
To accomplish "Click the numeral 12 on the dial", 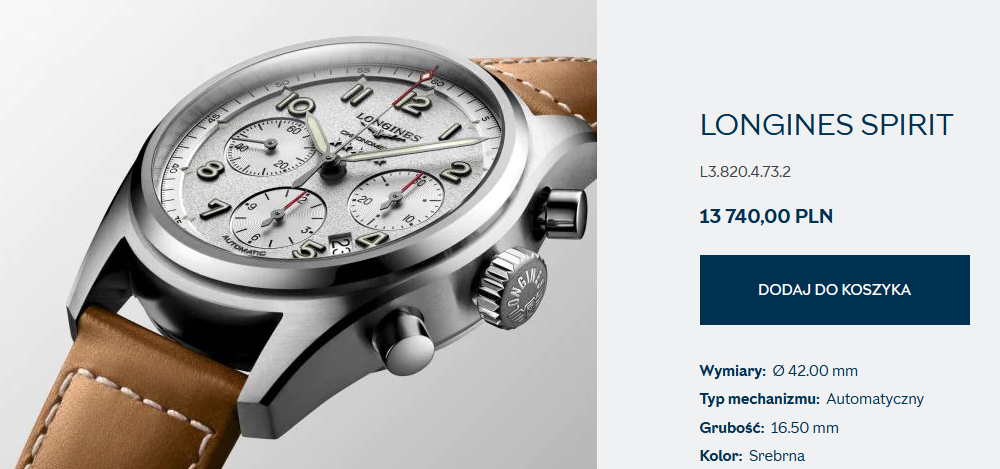I will 408,102.
